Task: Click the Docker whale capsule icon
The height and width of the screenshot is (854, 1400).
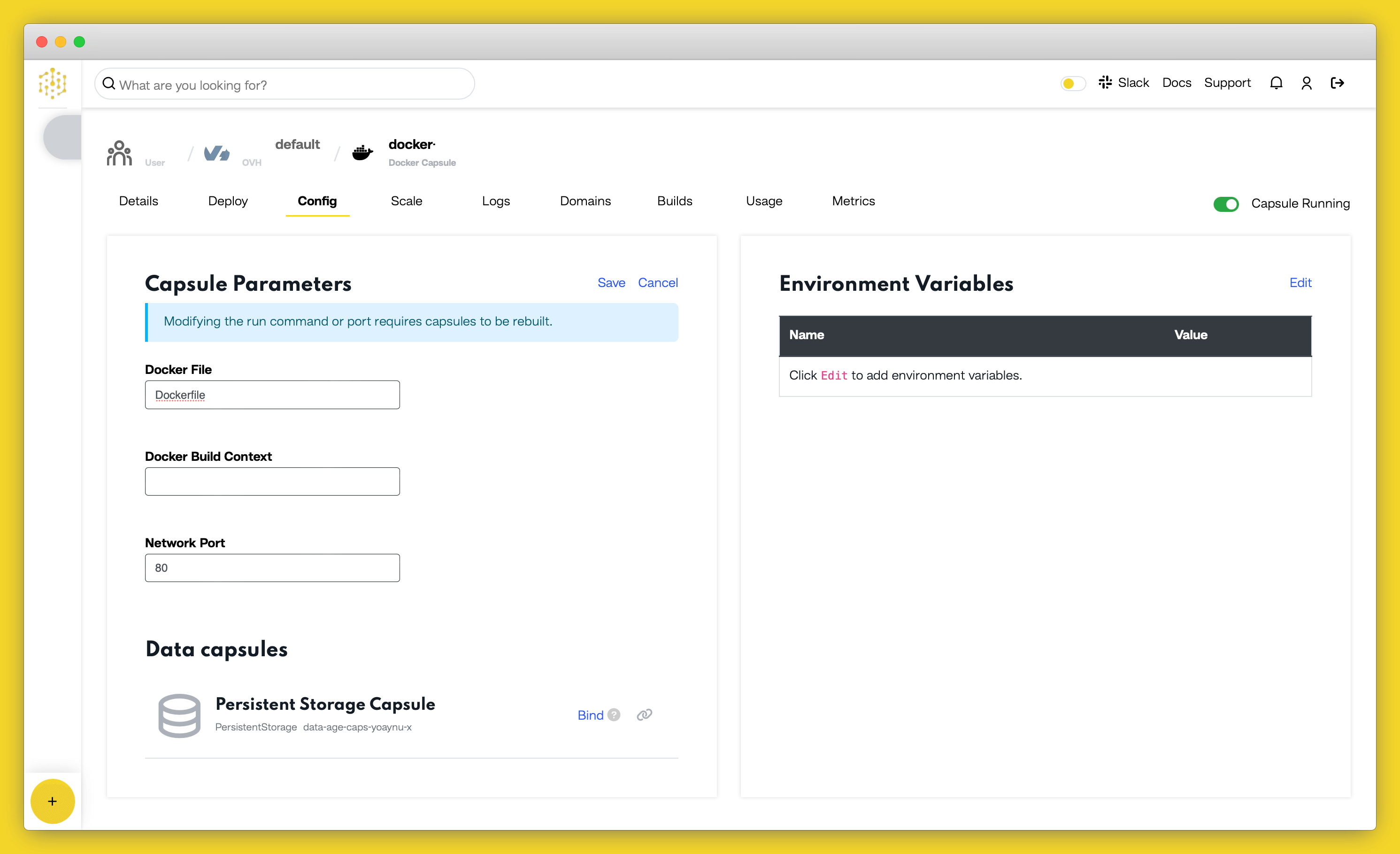Action: 362,152
